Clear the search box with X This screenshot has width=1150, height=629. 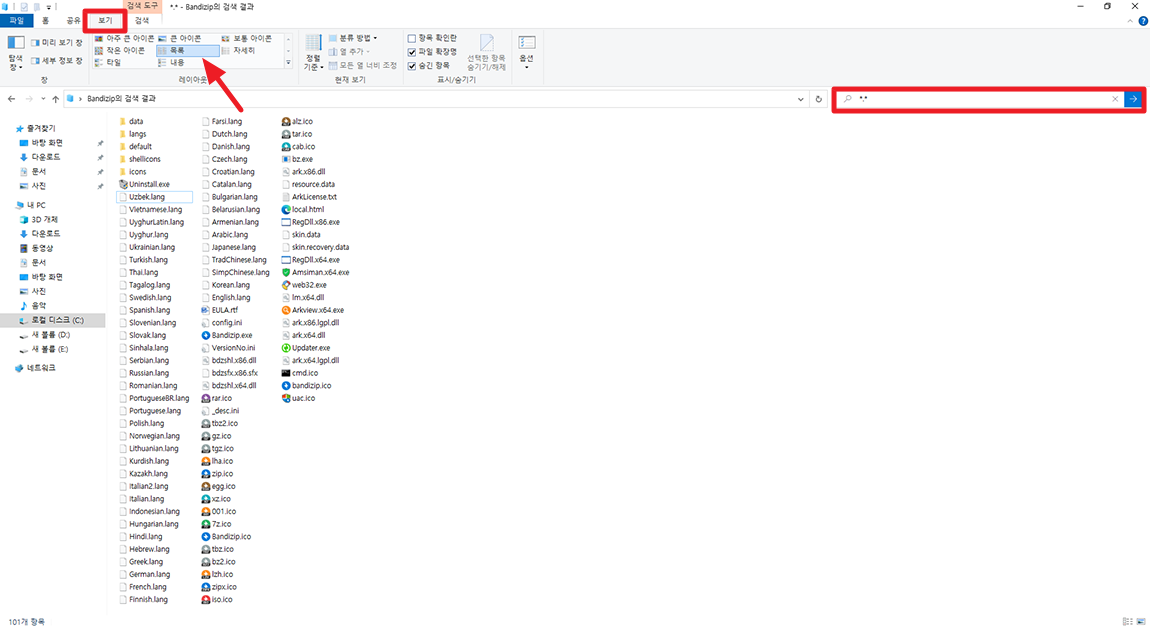tap(1115, 98)
